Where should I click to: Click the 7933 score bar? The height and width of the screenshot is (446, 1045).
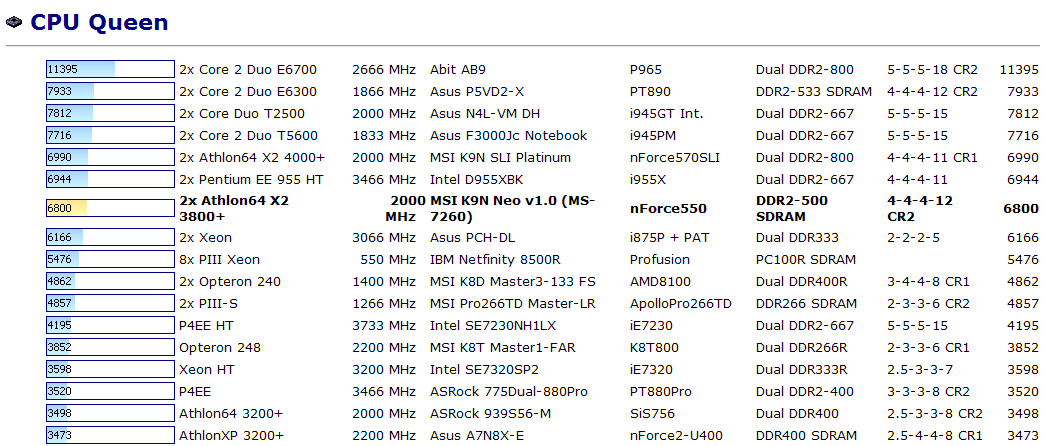coord(110,91)
